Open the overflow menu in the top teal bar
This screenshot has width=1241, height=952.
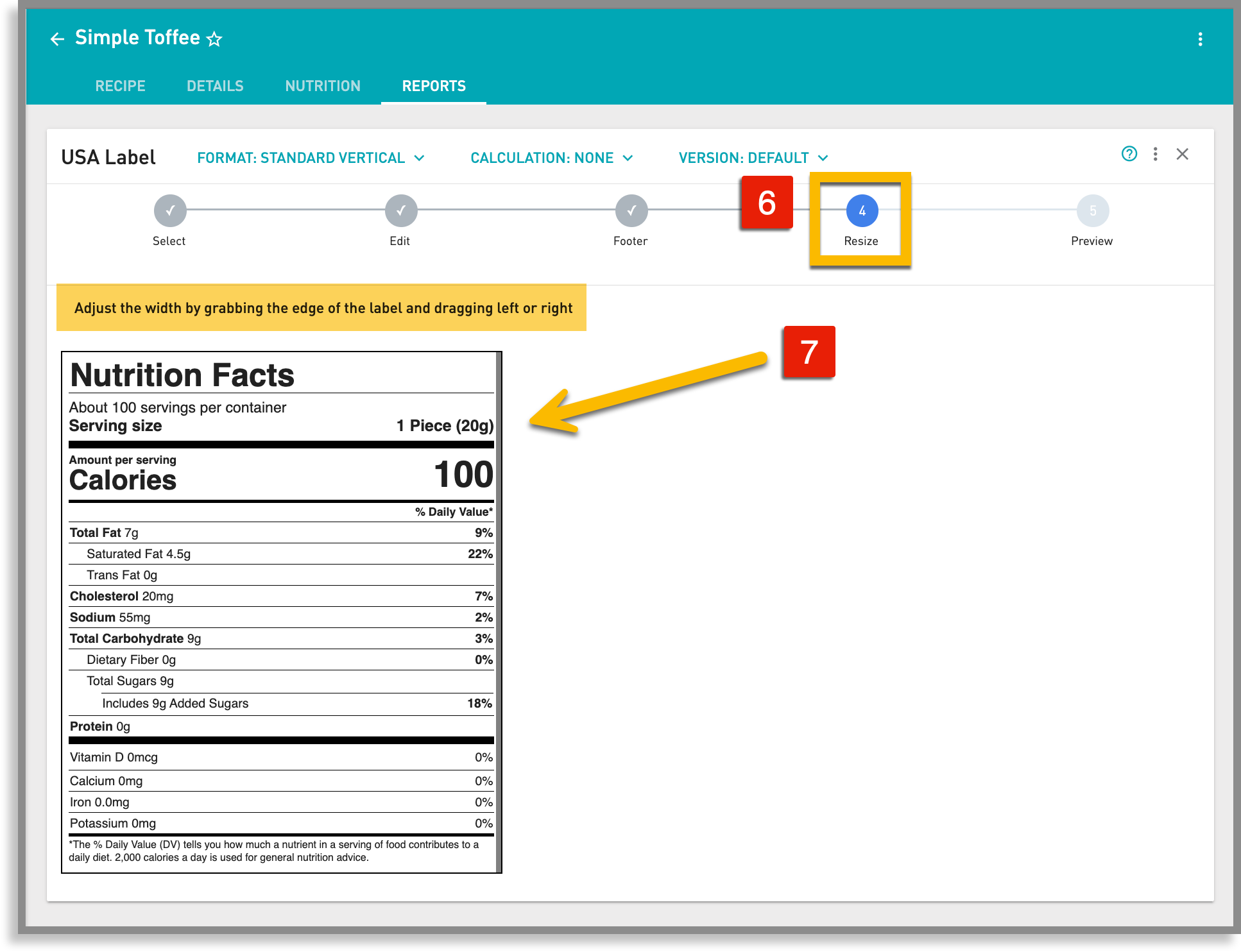[x=1199, y=39]
